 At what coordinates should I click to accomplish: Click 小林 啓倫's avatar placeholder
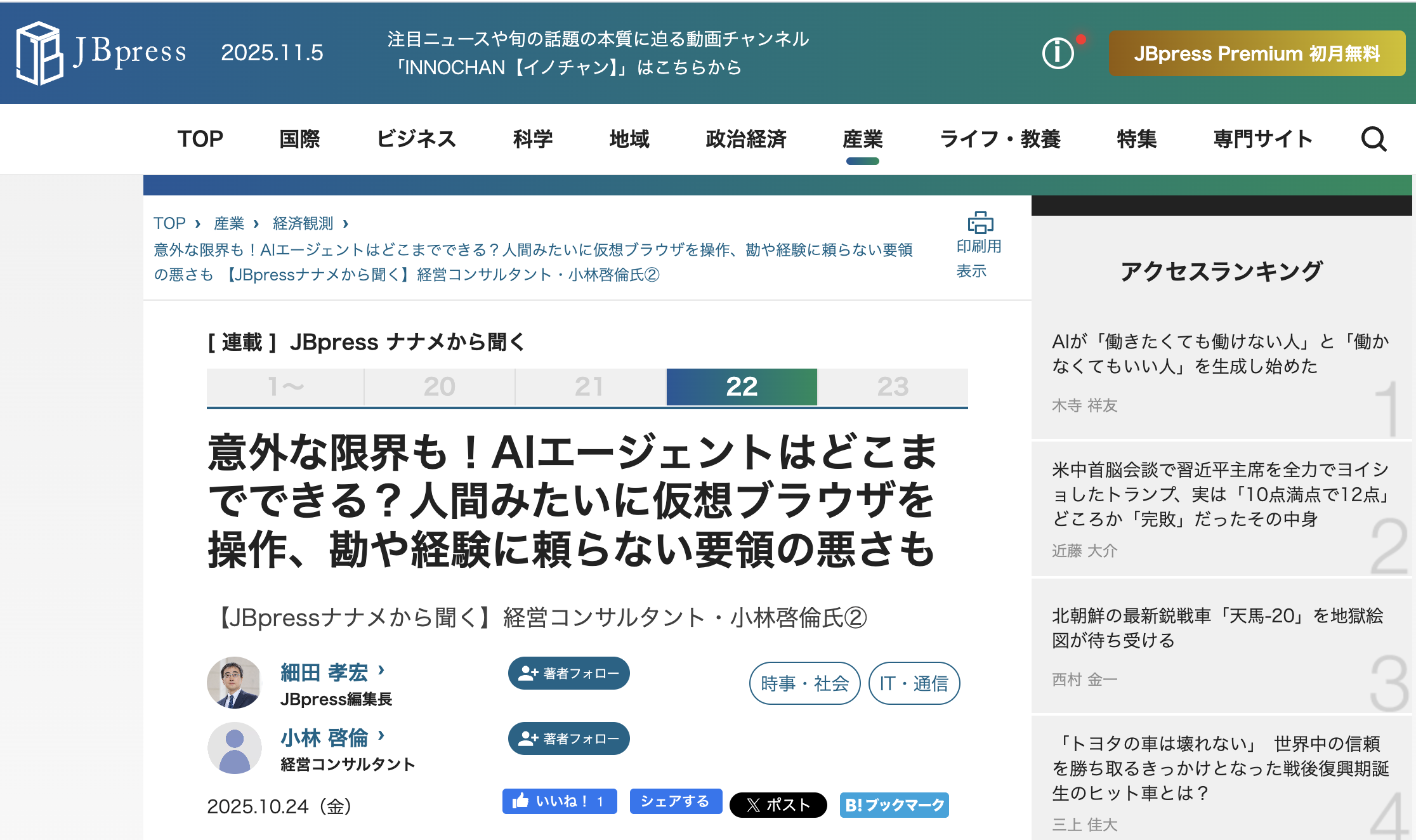234,748
